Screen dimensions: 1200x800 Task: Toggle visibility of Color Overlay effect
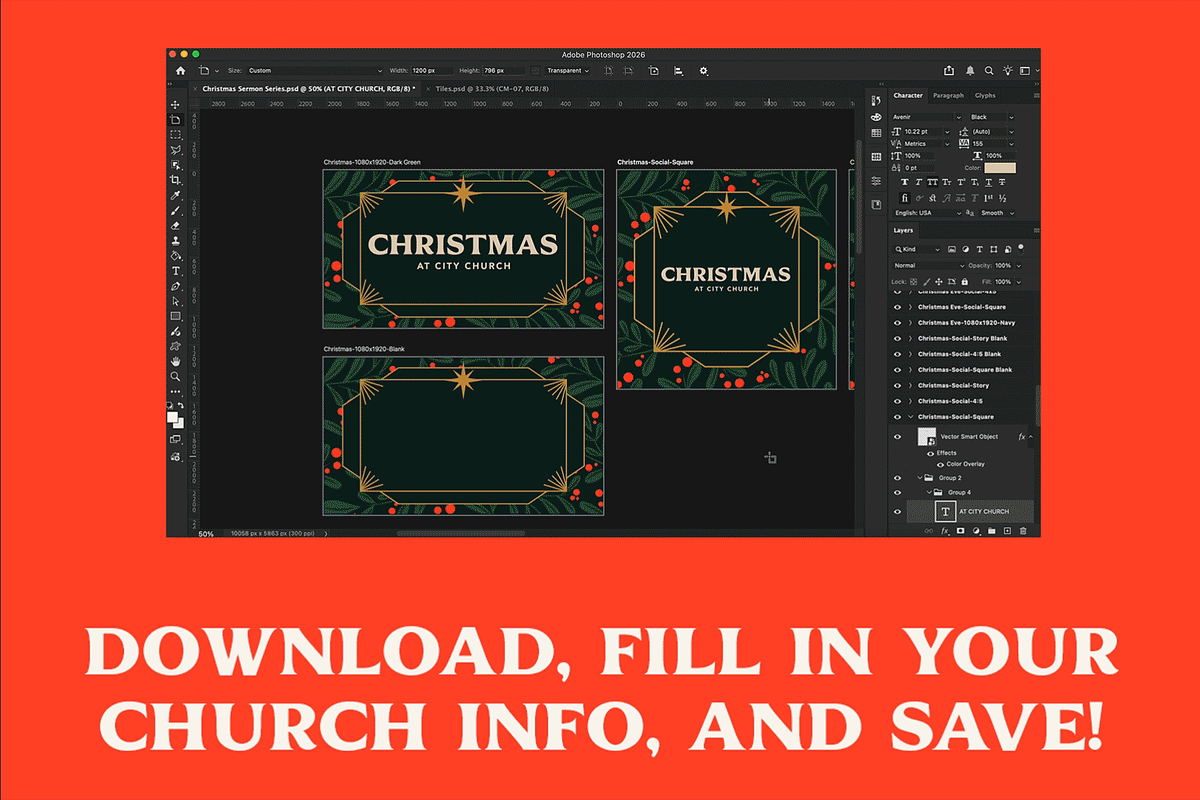940,465
